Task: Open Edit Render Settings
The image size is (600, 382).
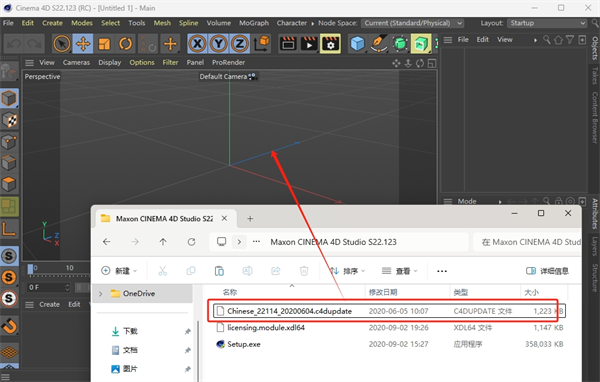Action: [x=331, y=44]
